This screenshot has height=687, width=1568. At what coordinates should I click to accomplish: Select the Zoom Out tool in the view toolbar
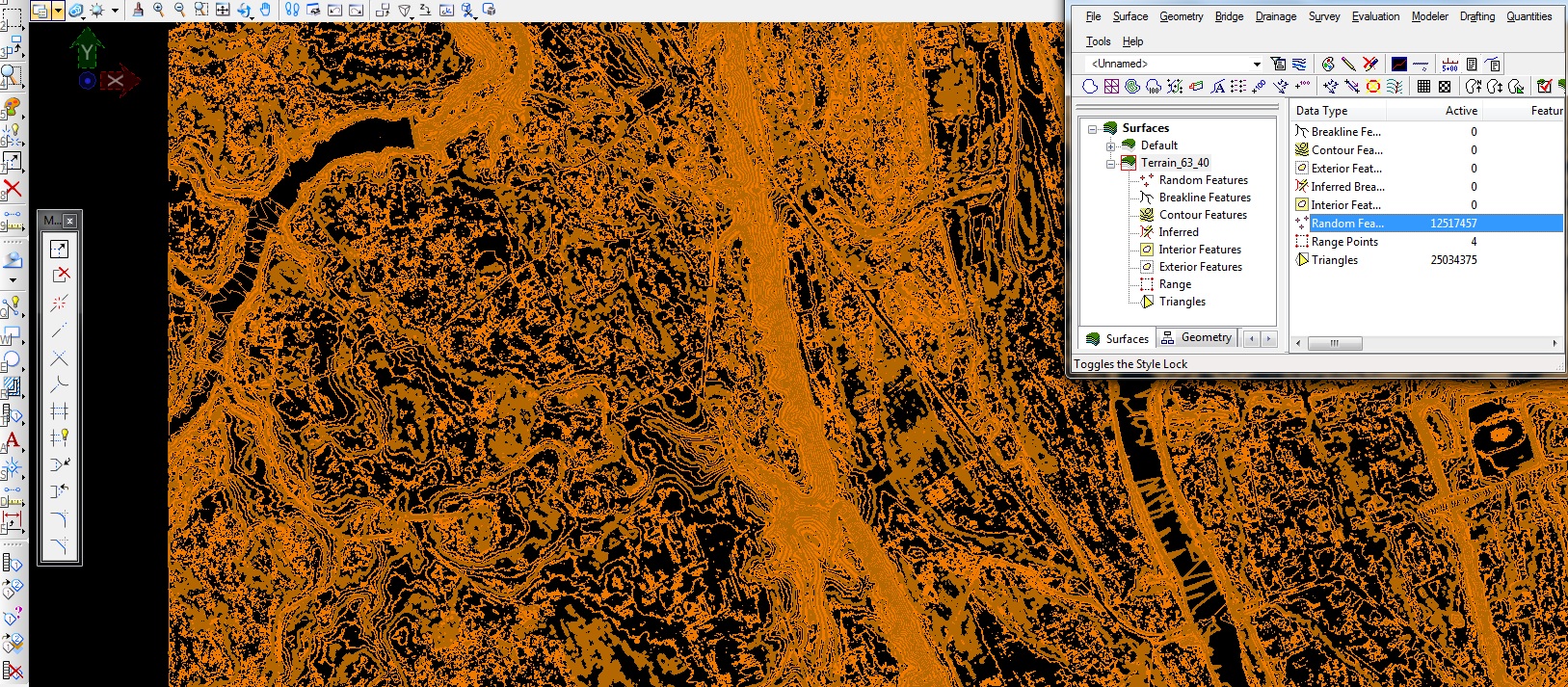pos(180,10)
